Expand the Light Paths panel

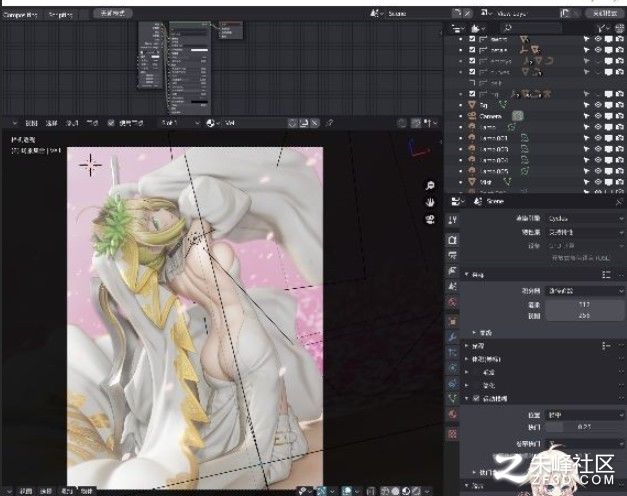click(x=467, y=346)
